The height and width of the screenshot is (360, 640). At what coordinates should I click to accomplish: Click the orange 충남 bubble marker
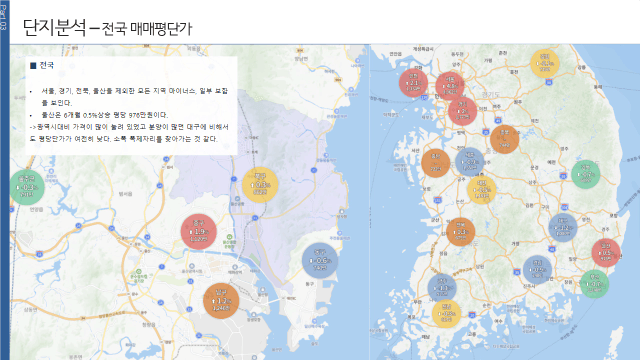pos(436,163)
